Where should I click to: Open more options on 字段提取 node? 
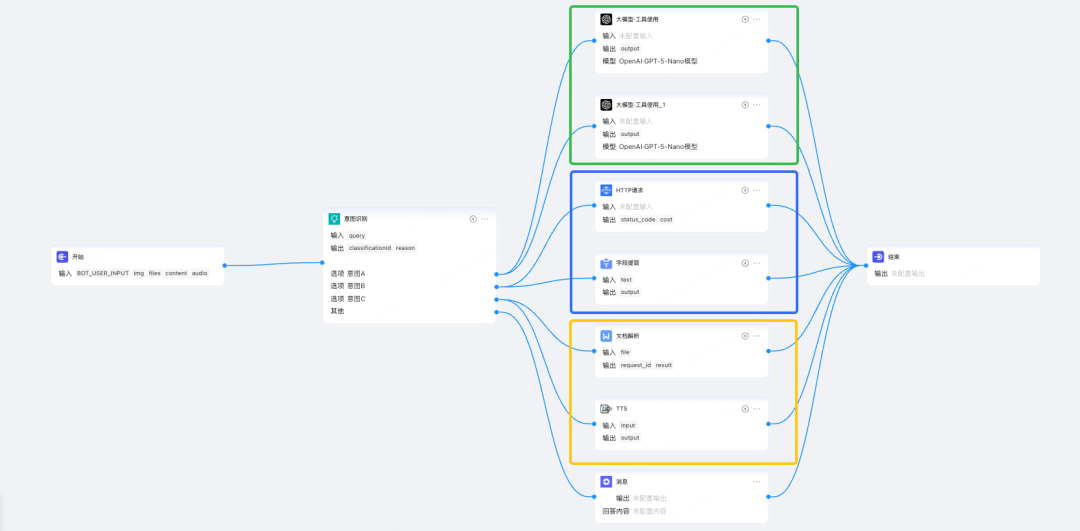click(757, 263)
